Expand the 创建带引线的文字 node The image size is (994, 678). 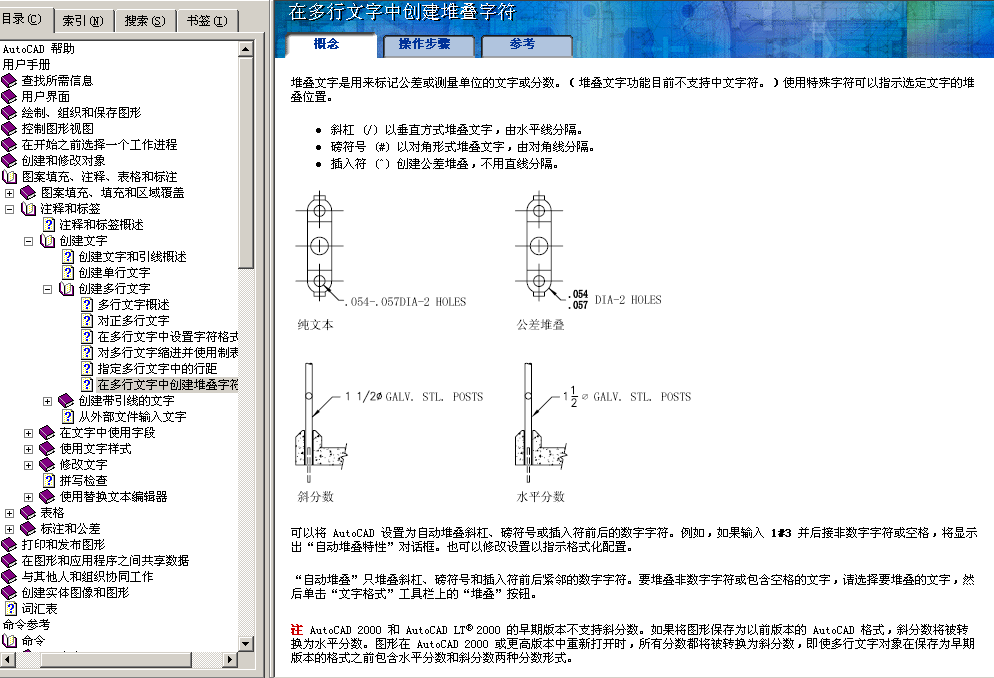pos(48,401)
